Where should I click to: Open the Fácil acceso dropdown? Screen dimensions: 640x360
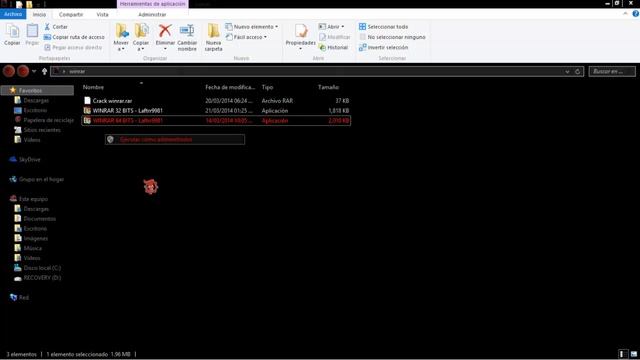coord(246,37)
